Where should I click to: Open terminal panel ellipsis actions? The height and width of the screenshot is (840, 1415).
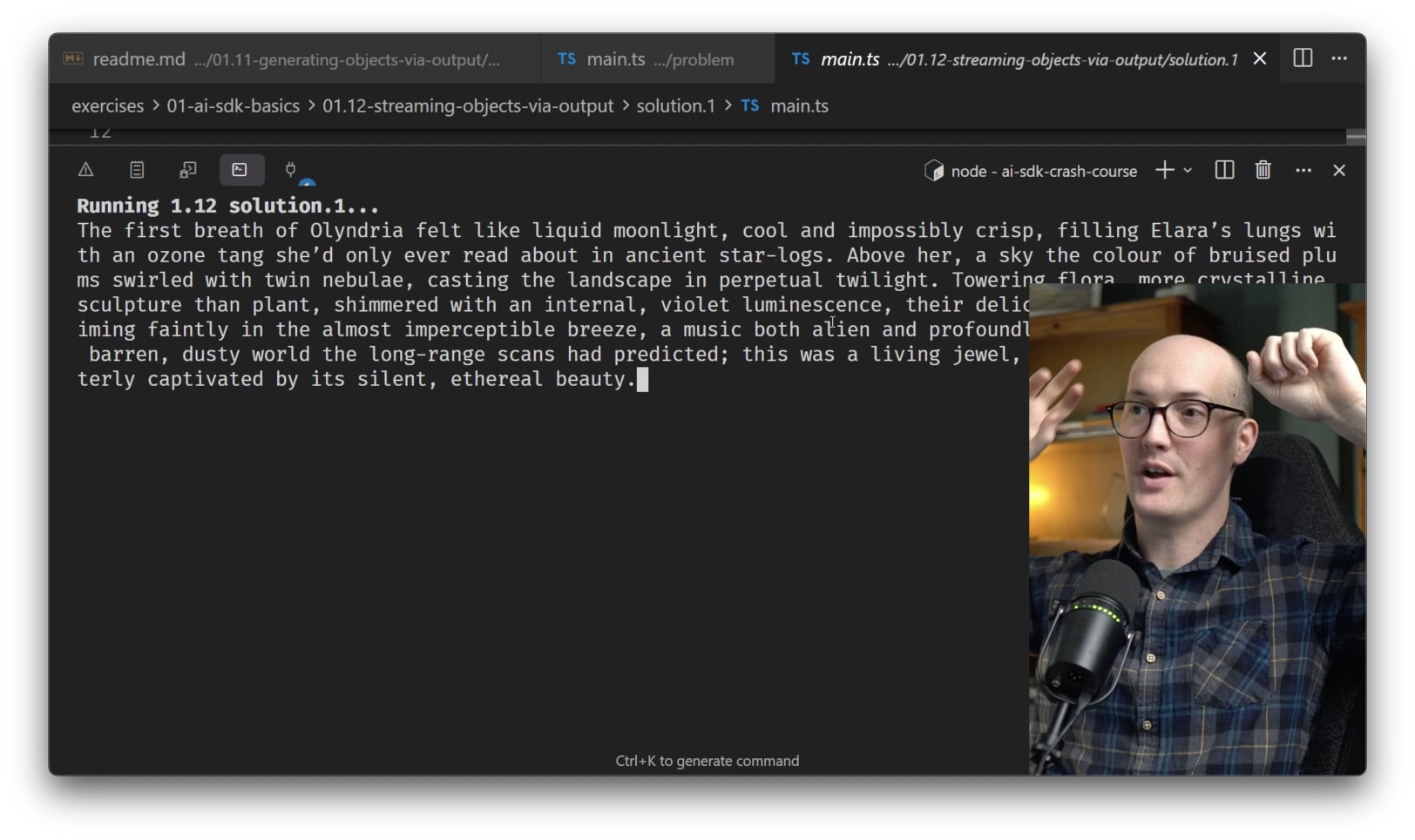pos(1303,170)
